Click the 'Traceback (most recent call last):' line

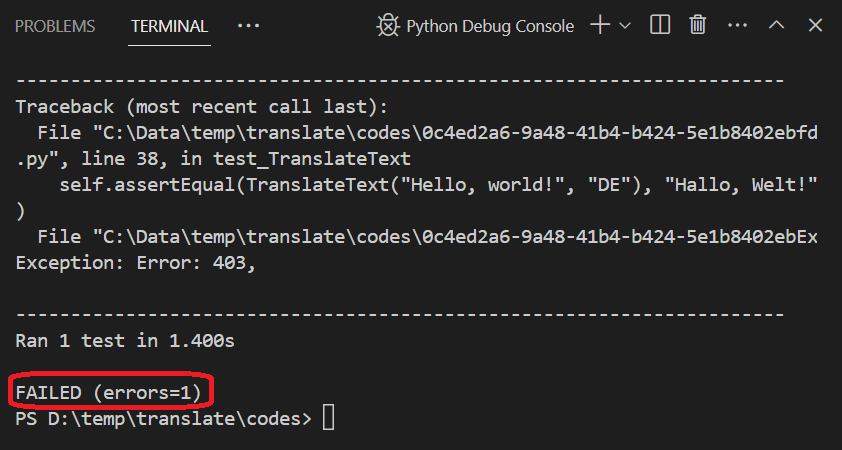tap(201, 106)
